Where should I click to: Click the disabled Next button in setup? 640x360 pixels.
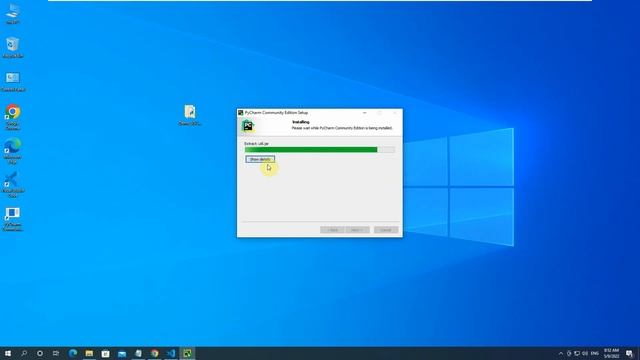point(358,230)
